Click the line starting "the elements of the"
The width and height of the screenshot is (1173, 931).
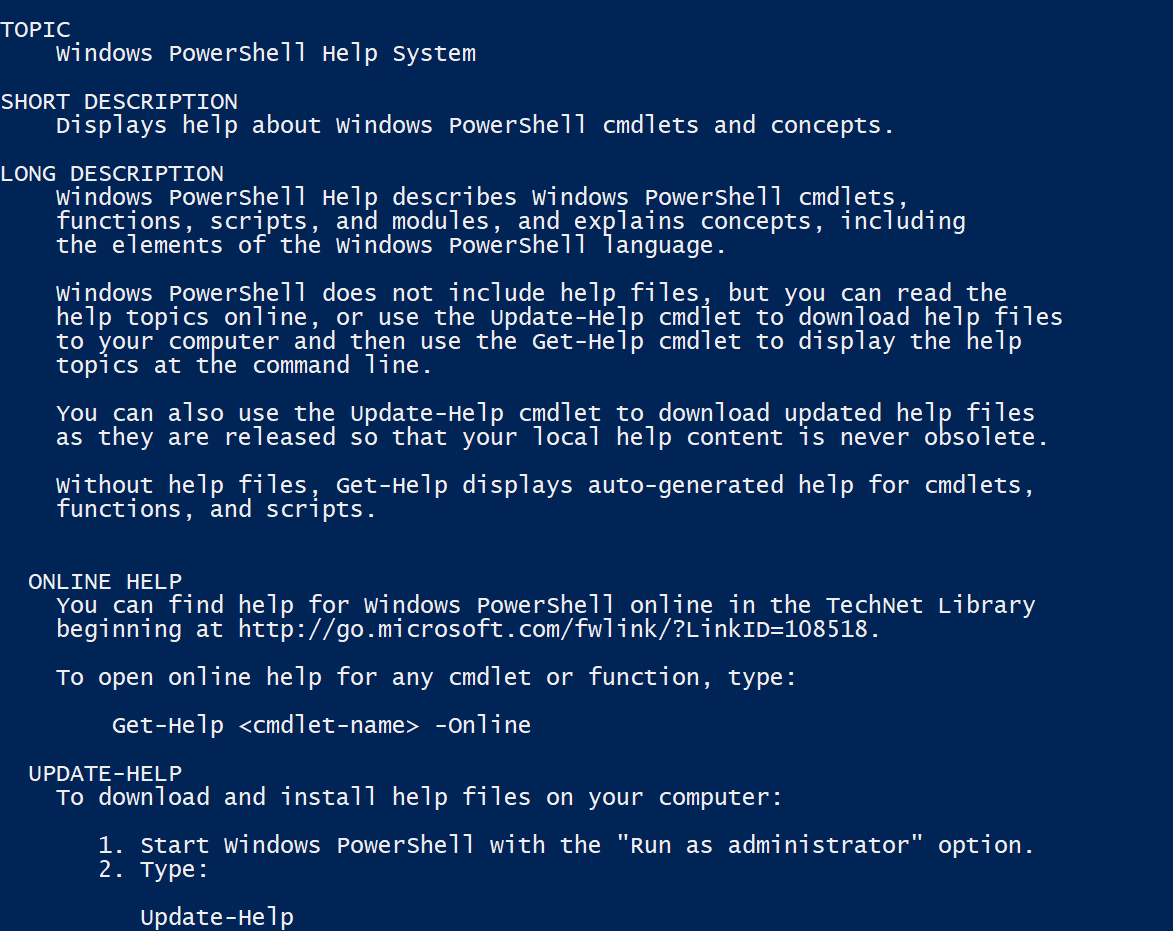tap(391, 246)
